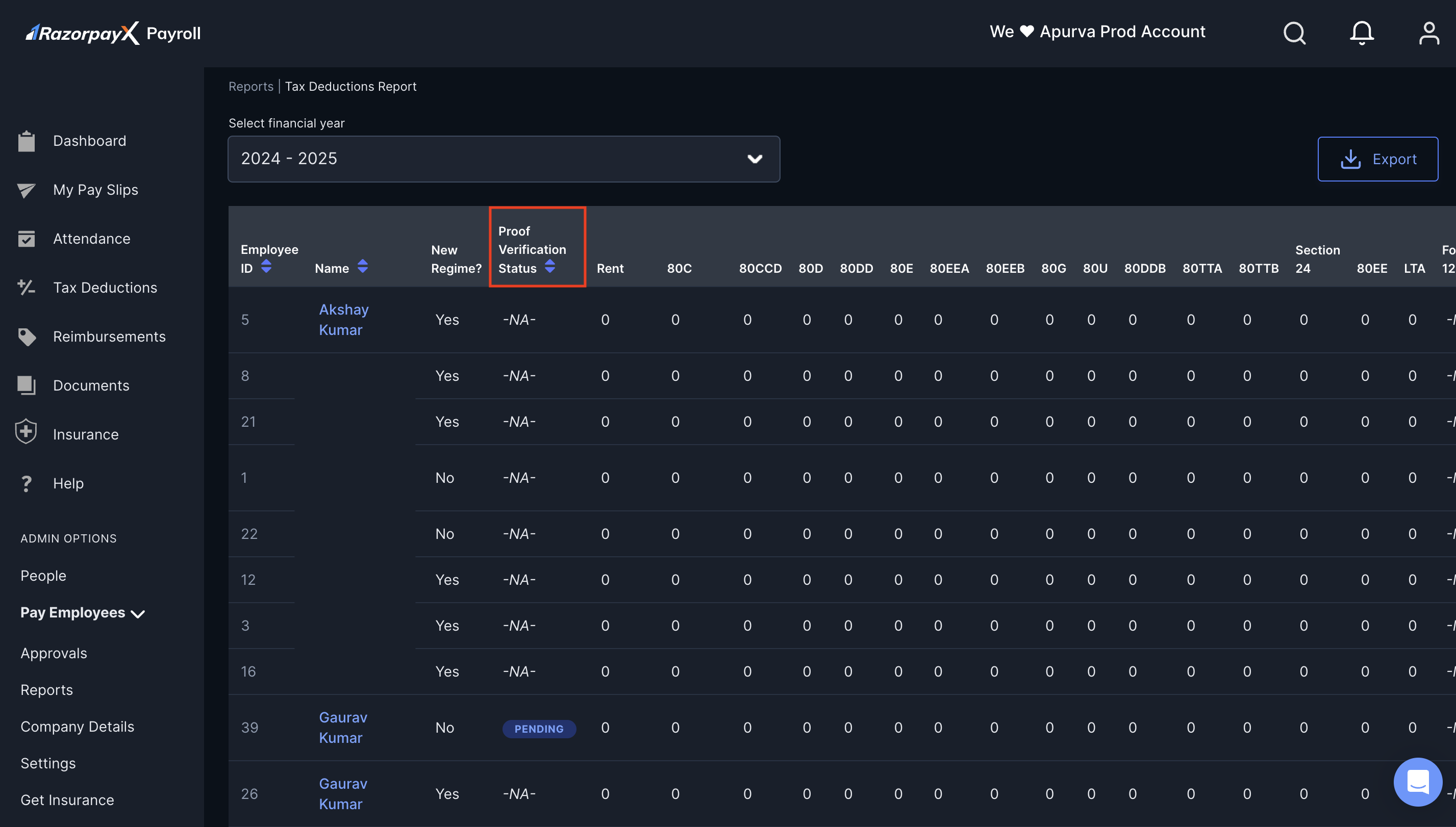Image resolution: width=1456 pixels, height=827 pixels.
Task: Select 2024-2025 financial year option
Action: click(x=504, y=158)
